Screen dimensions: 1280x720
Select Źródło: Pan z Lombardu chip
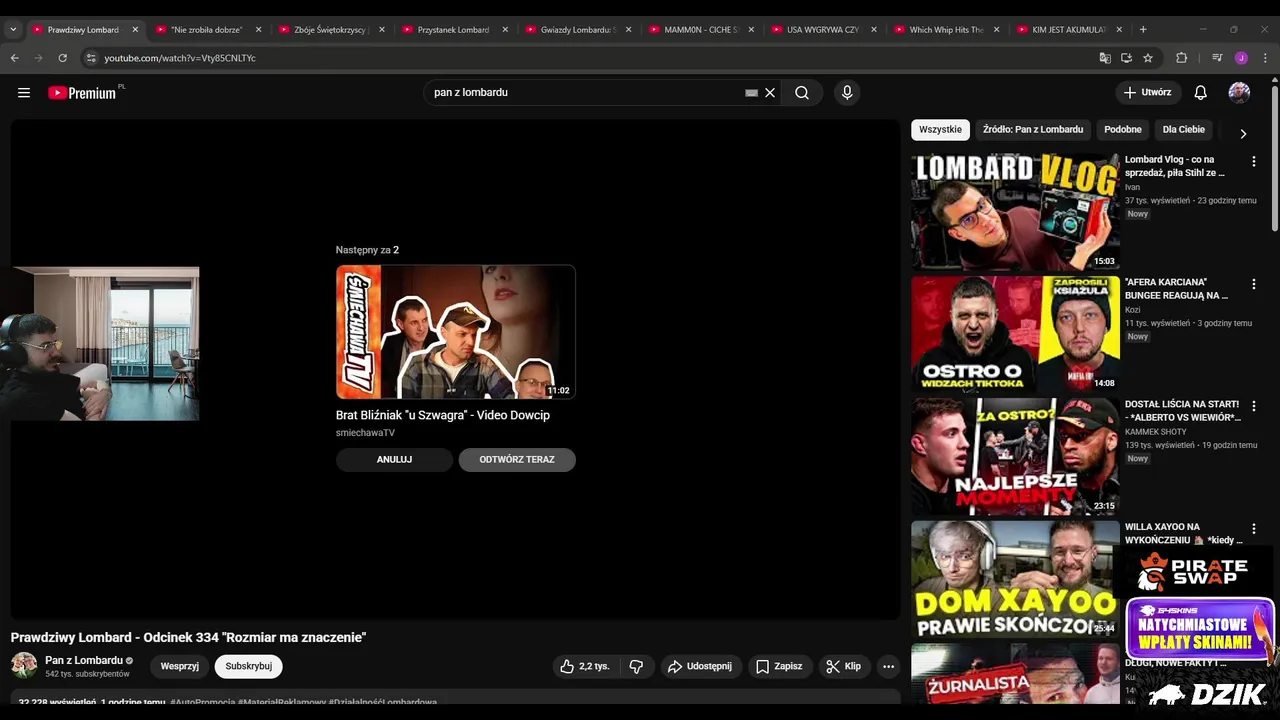pyautogui.click(x=1032, y=130)
